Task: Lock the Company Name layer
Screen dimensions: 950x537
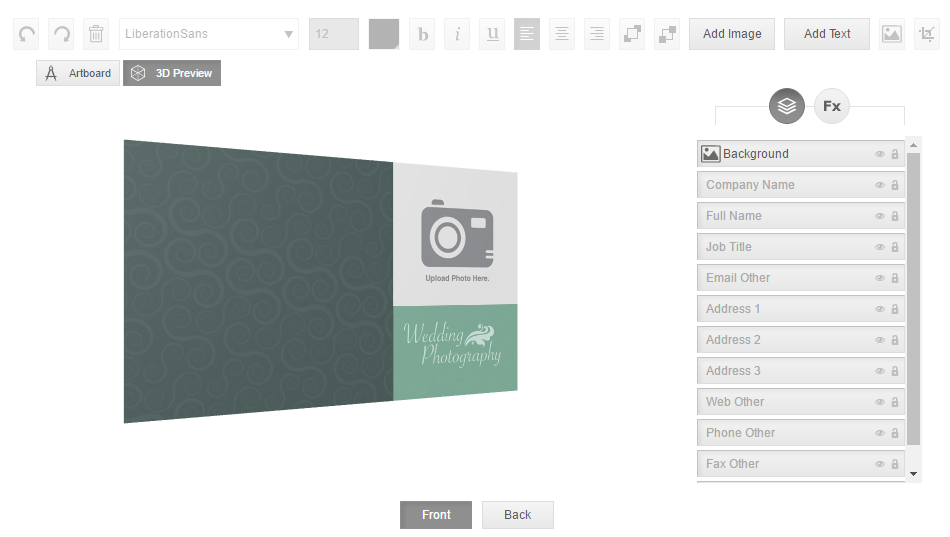Action: (x=895, y=185)
